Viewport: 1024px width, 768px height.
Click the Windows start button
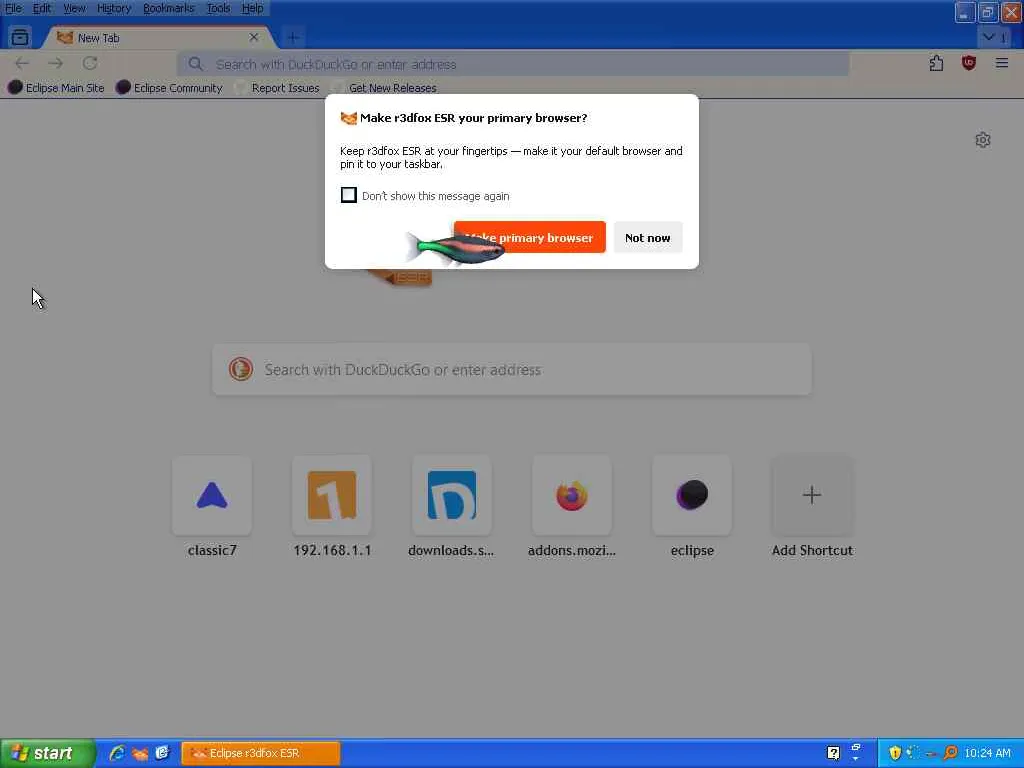pyautogui.click(x=47, y=753)
